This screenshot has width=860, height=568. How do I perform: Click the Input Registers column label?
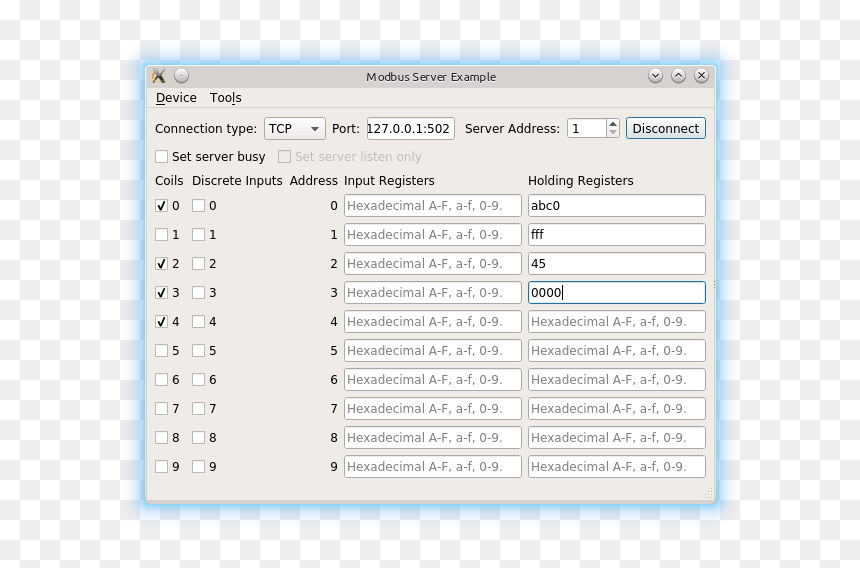pyautogui.click(x=389, y=181)
